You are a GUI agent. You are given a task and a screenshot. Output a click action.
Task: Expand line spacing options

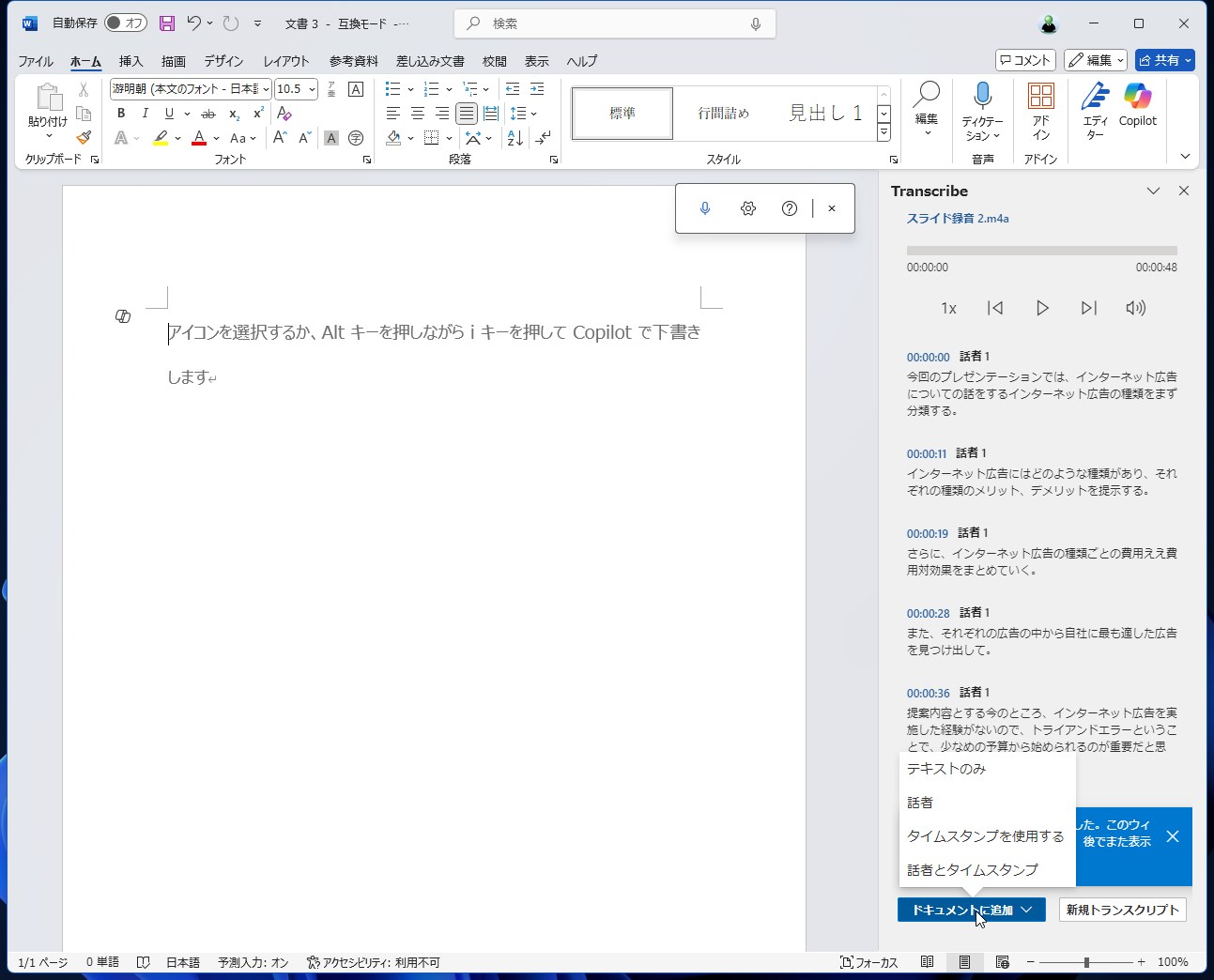[x=533, y=114]
